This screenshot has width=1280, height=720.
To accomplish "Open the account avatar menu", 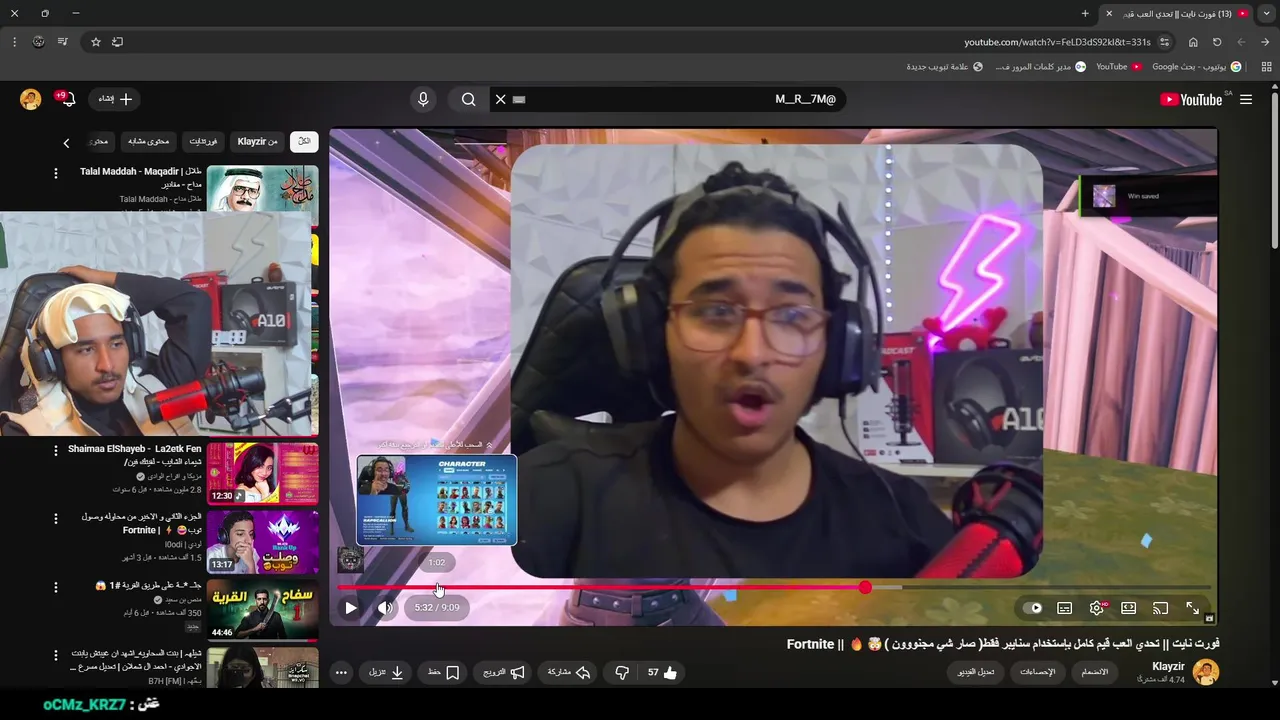I will (31, 99).
